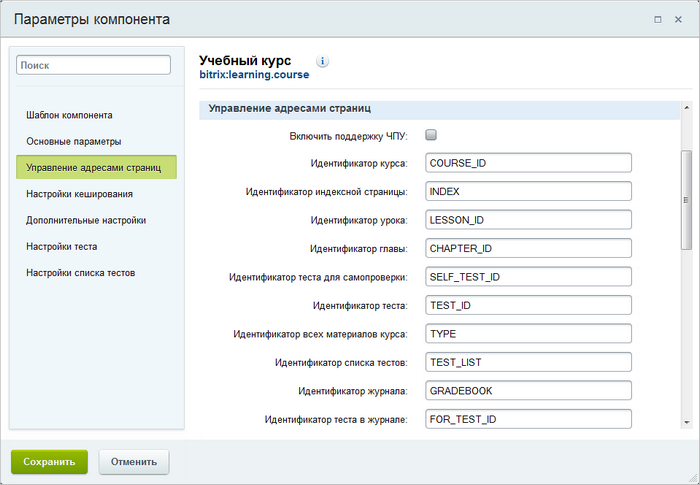Open Настройки кеширования settings
The image size is (700, 485).
click(x=80, y=194)
